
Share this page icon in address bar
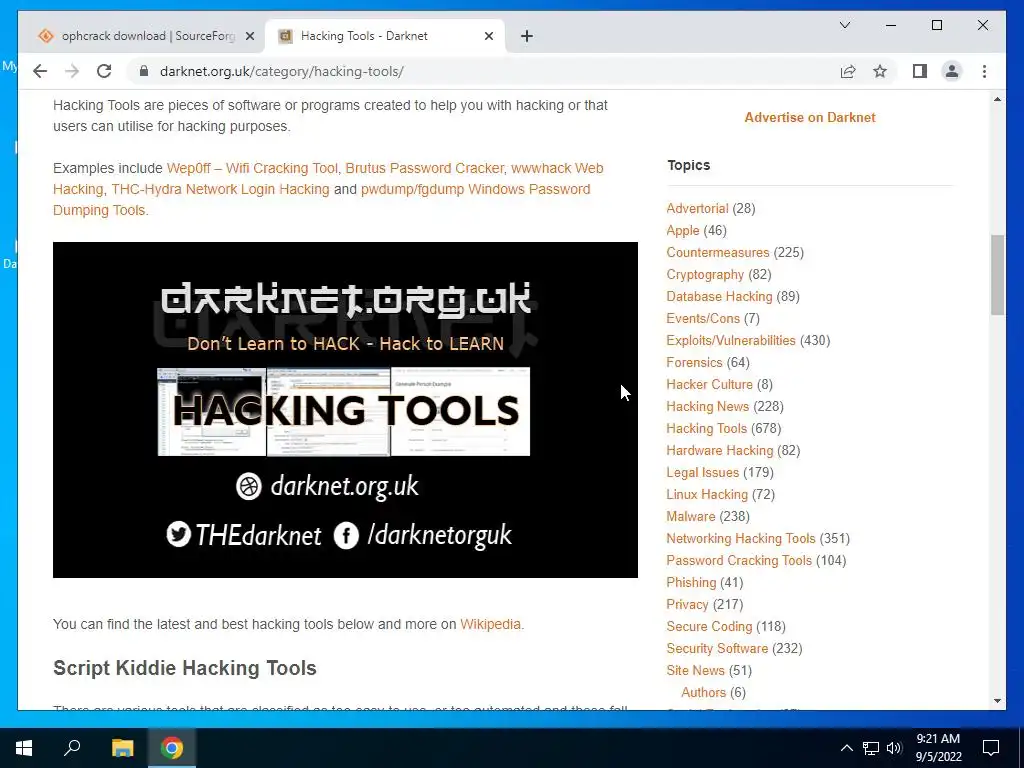point(848,71)
